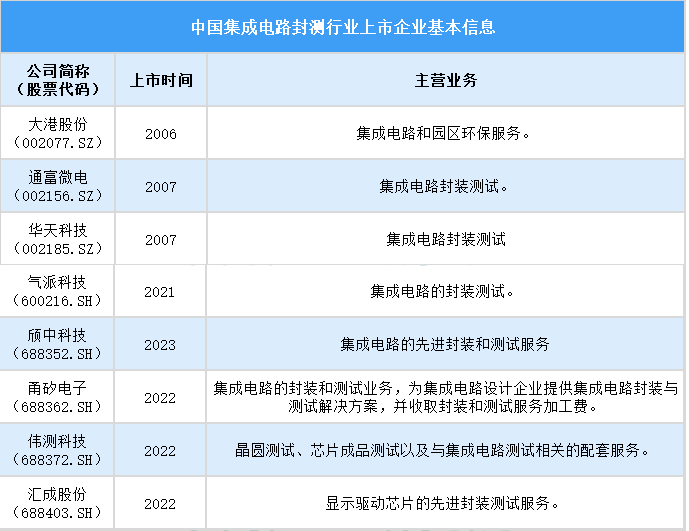
Task: Select the 甬矽电子 (688362.SH) company cell
Action: (x=58, y=398)
